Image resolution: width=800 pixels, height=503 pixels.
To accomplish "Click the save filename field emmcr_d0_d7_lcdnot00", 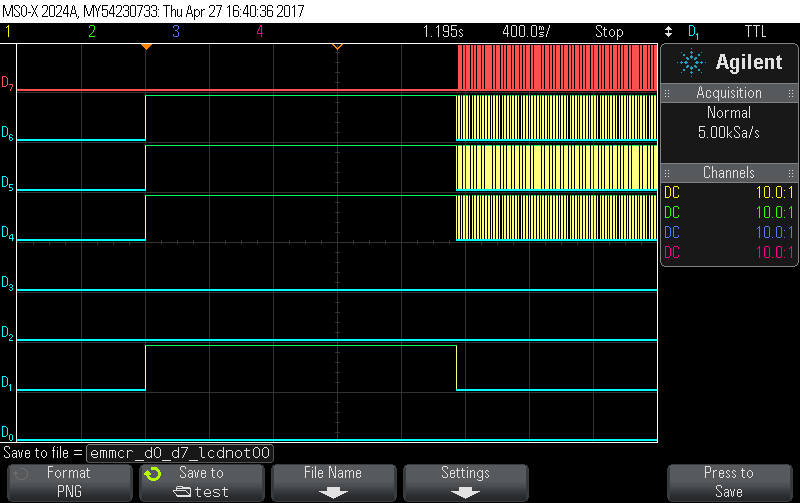I will 180,453.
